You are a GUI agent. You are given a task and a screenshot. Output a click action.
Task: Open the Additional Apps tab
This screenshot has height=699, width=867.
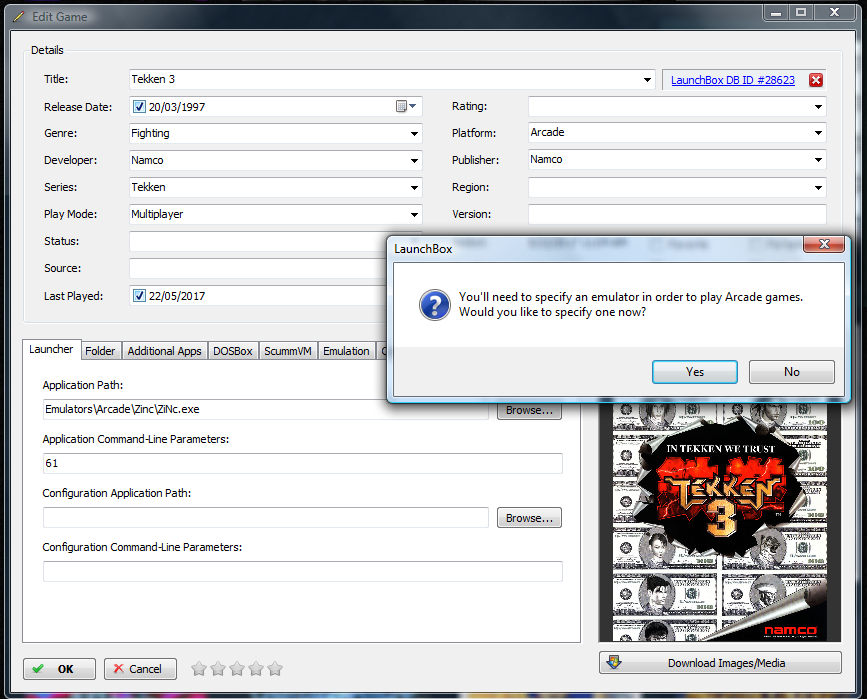coord(164,351)
